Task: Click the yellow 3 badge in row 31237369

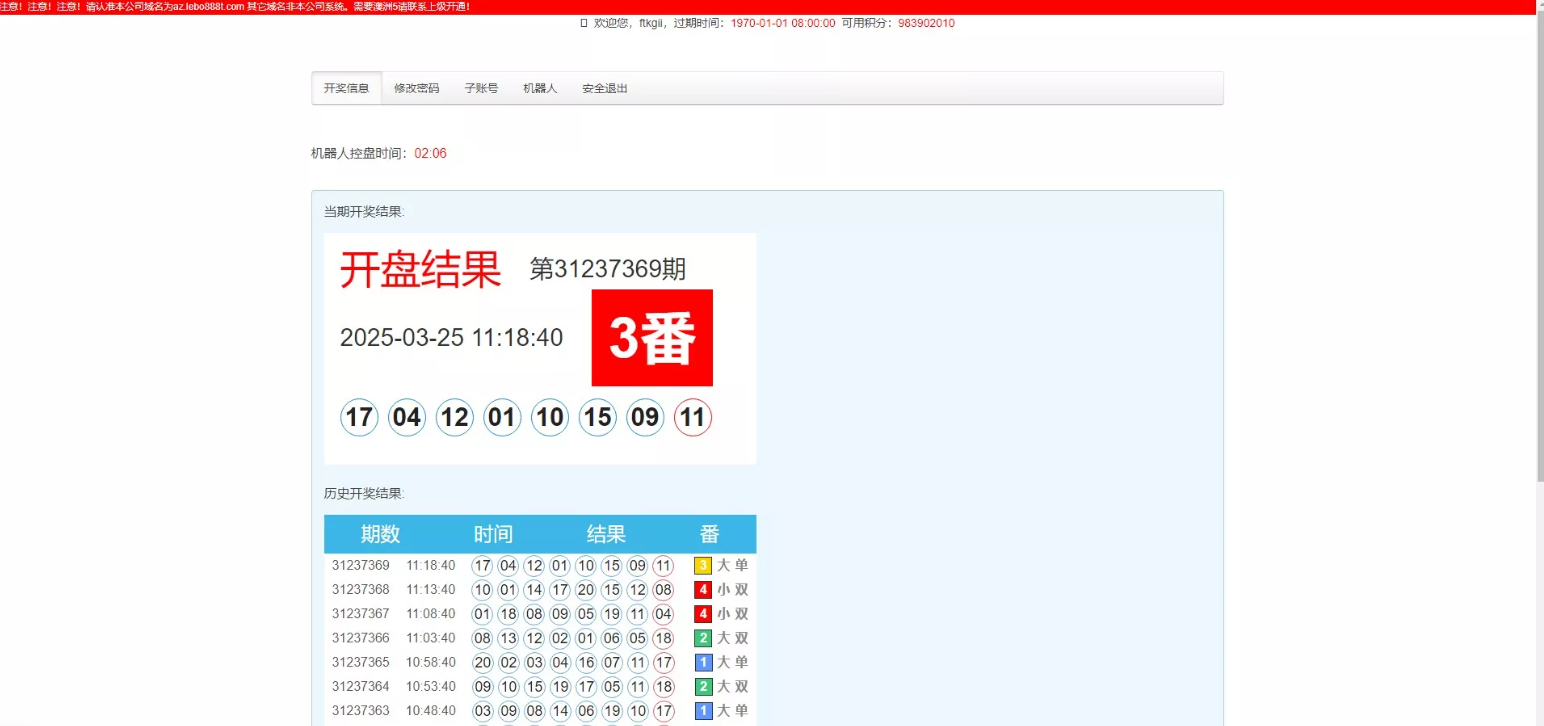Action: pyautogui.click(x=703, y=565)
